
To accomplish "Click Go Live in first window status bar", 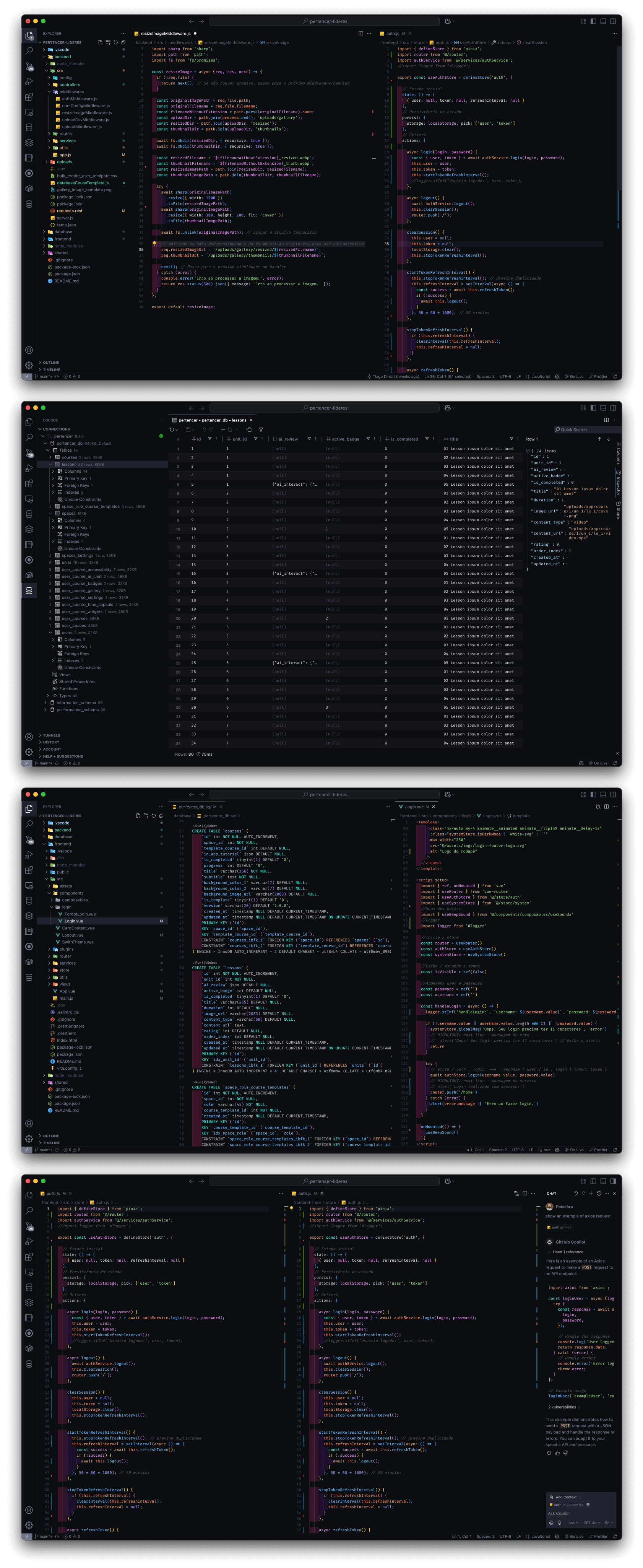I will pyautogui.click(x=574, y=376).
